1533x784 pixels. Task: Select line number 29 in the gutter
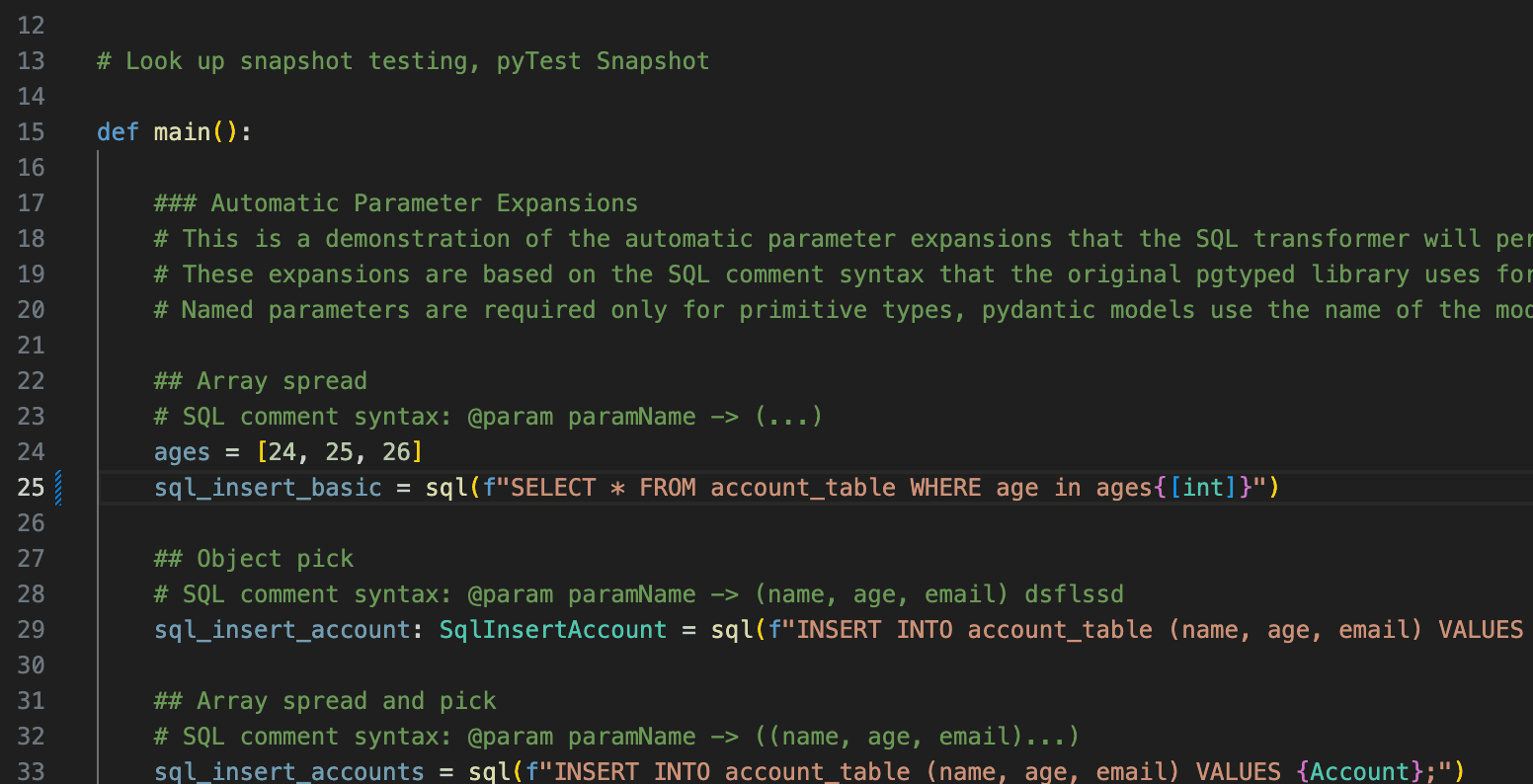pyautogui.click(x=32, y=630)
